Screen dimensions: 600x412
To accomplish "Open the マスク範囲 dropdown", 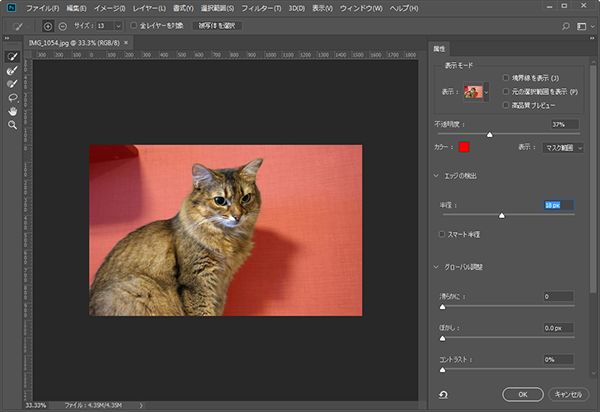I will point(564,147).
